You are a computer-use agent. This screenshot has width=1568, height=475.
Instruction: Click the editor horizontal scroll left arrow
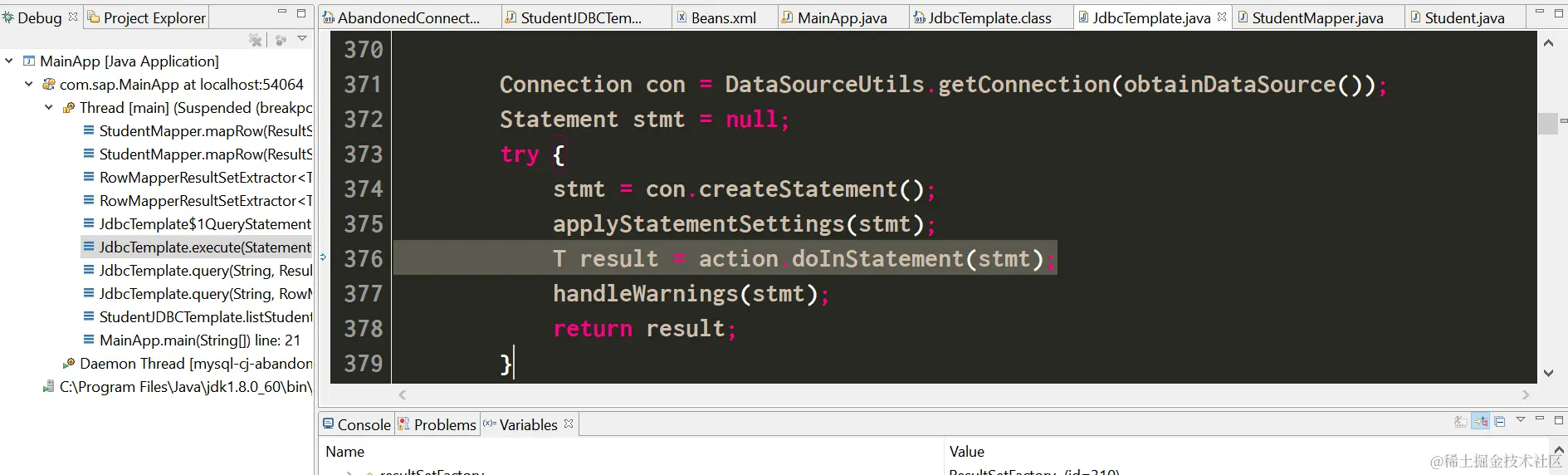click(403, 395)
